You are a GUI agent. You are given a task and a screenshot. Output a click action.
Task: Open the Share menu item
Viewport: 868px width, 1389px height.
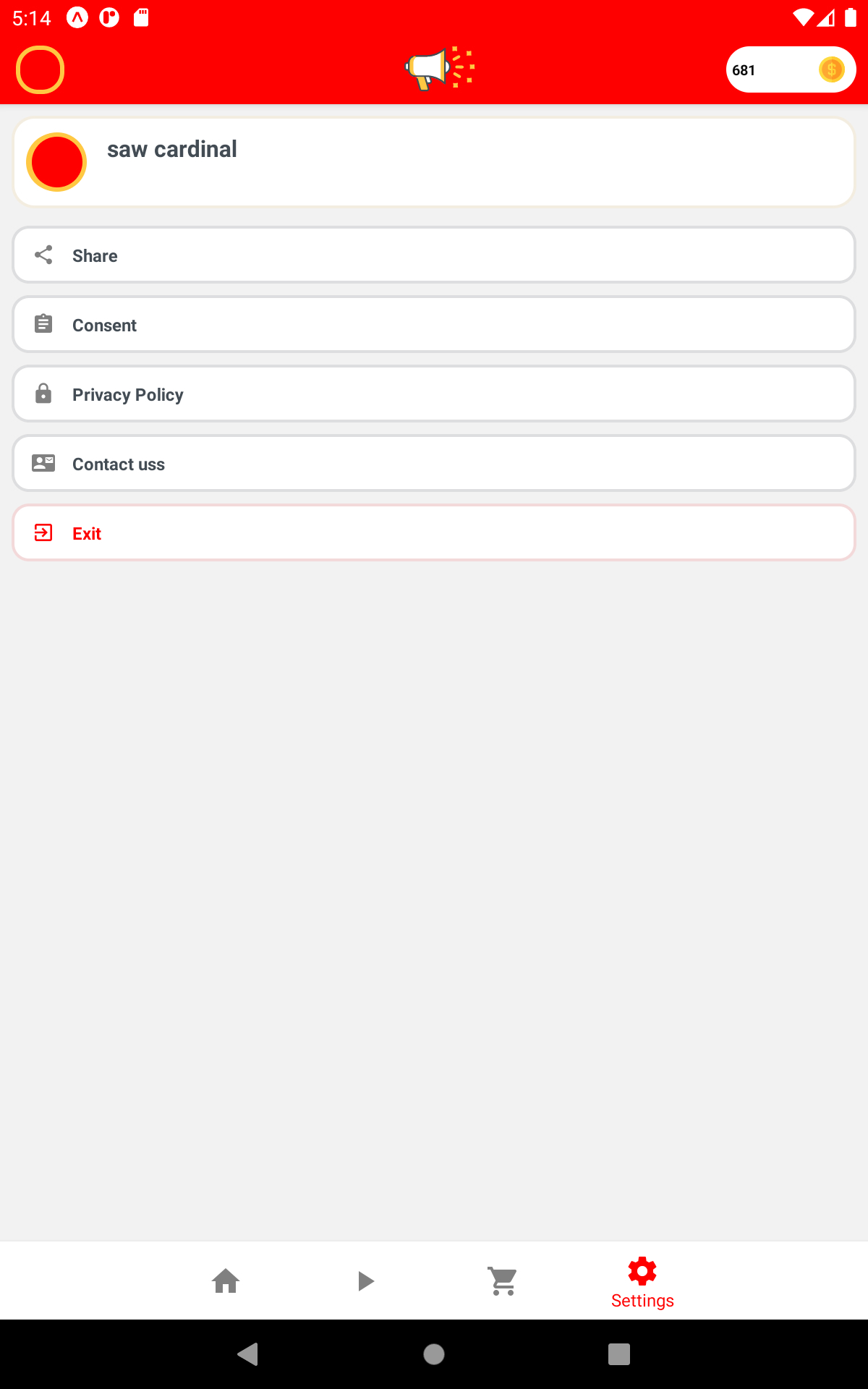[x=434, y=255]
